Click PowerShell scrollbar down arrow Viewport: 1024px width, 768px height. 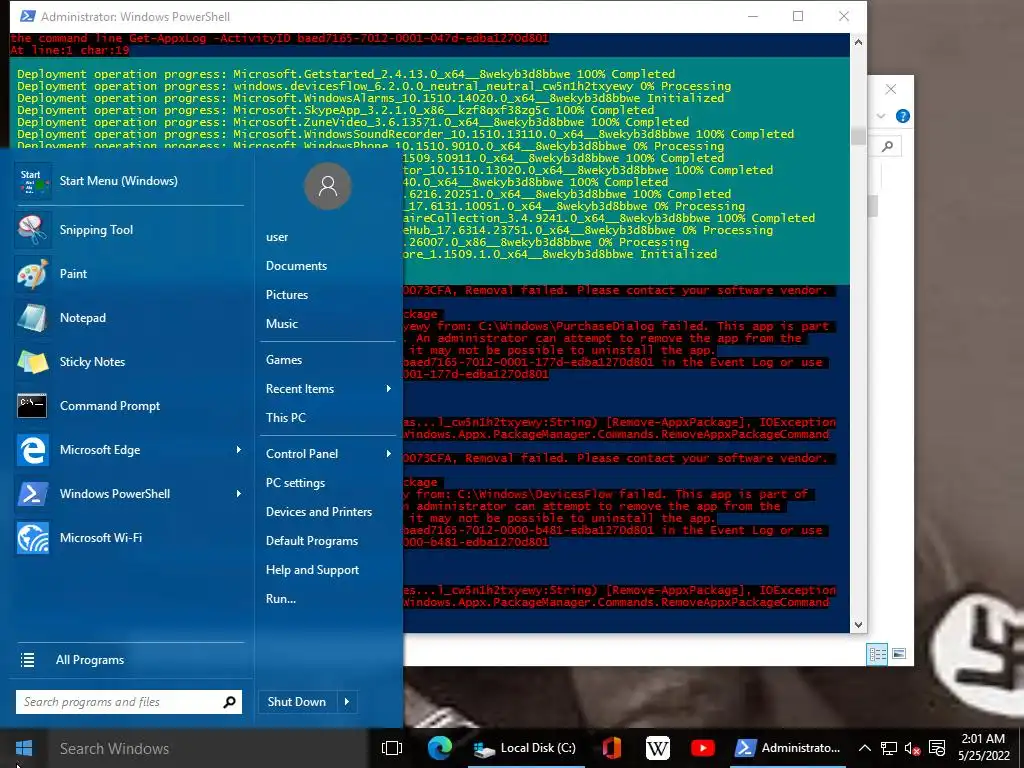(x=858, y=625)
